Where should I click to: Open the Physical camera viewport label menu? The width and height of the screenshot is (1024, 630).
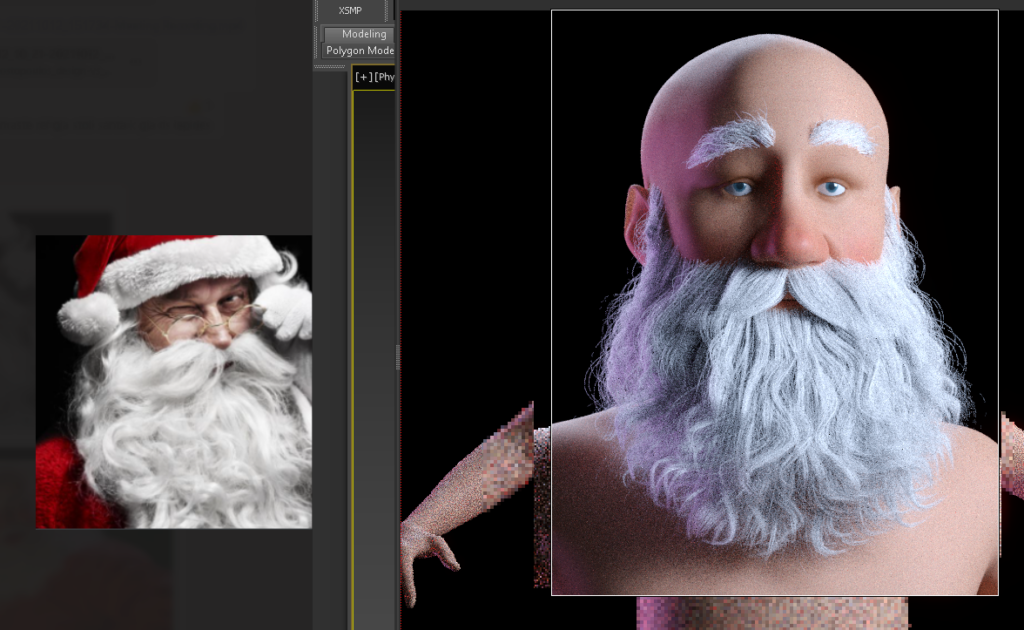(385, 77)
